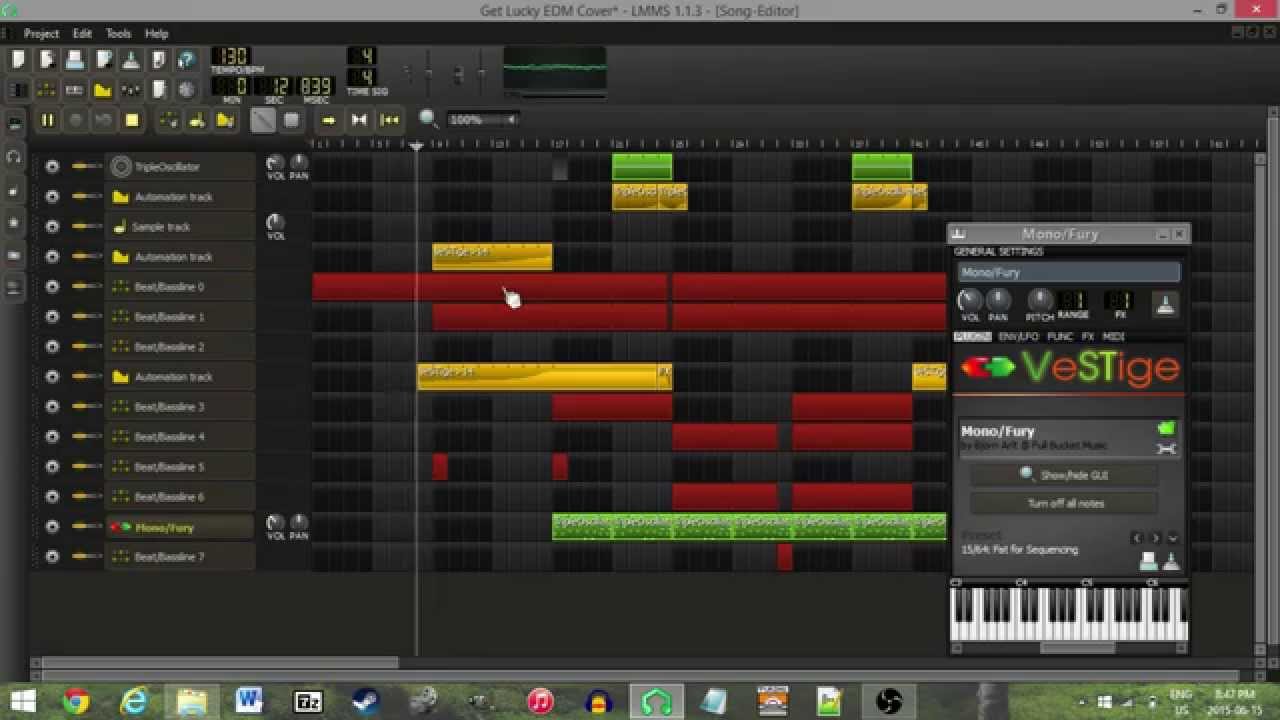This screenshot has height=720, width=1280.
Task: Open Google Chrome from the taskbar
Action: coord(76,701)
